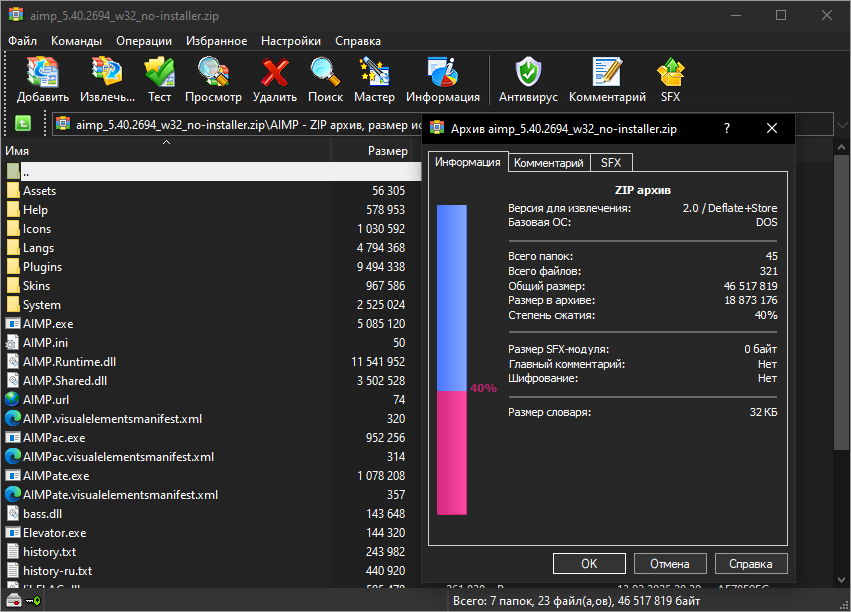Click the Информация toolbar icon
Screen dimensions: 851x612
coord(443,72)
